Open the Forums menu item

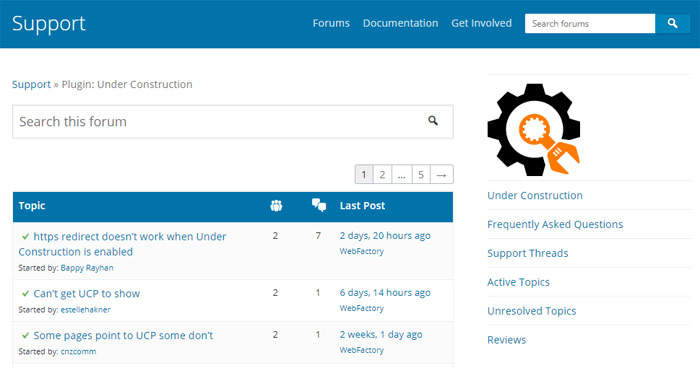331,23
